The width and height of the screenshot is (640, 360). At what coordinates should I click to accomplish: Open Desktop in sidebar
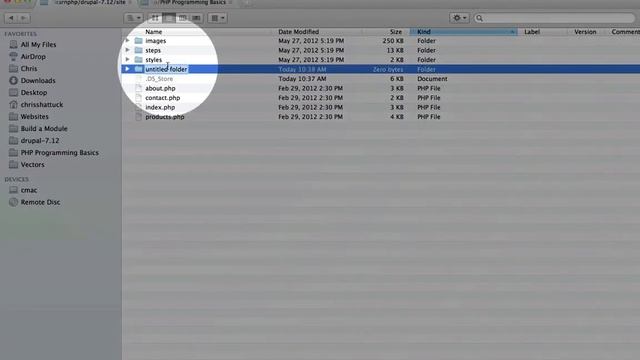(34, 93)
